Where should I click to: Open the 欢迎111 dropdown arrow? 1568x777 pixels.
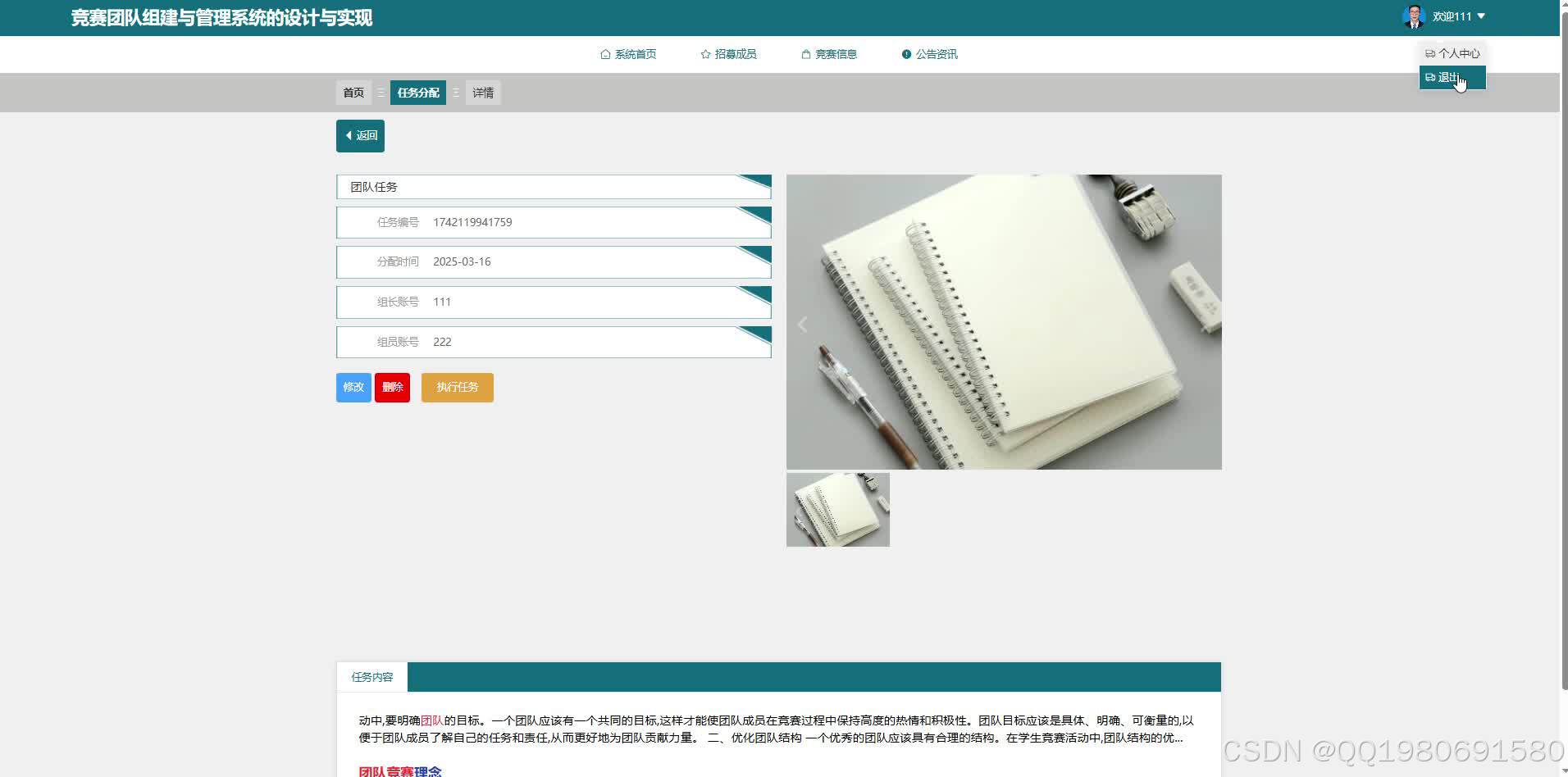(x=1483, y=16)
